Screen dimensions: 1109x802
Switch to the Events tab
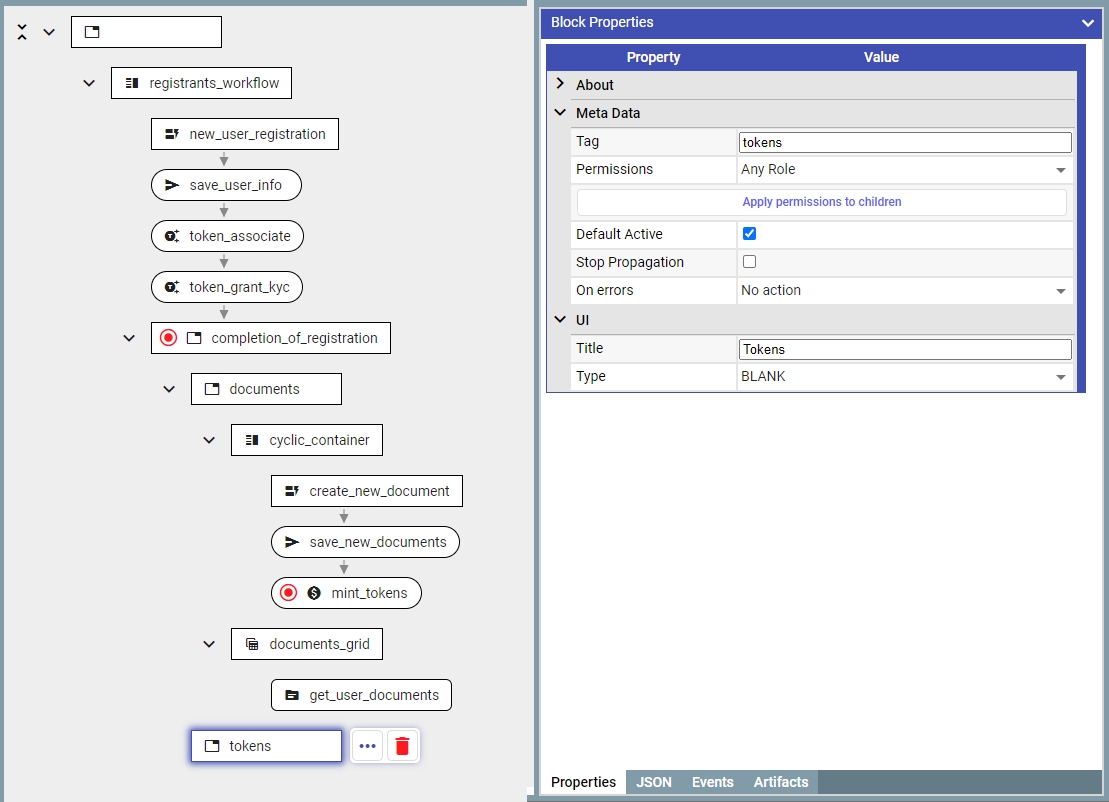(x=713, y=782)
